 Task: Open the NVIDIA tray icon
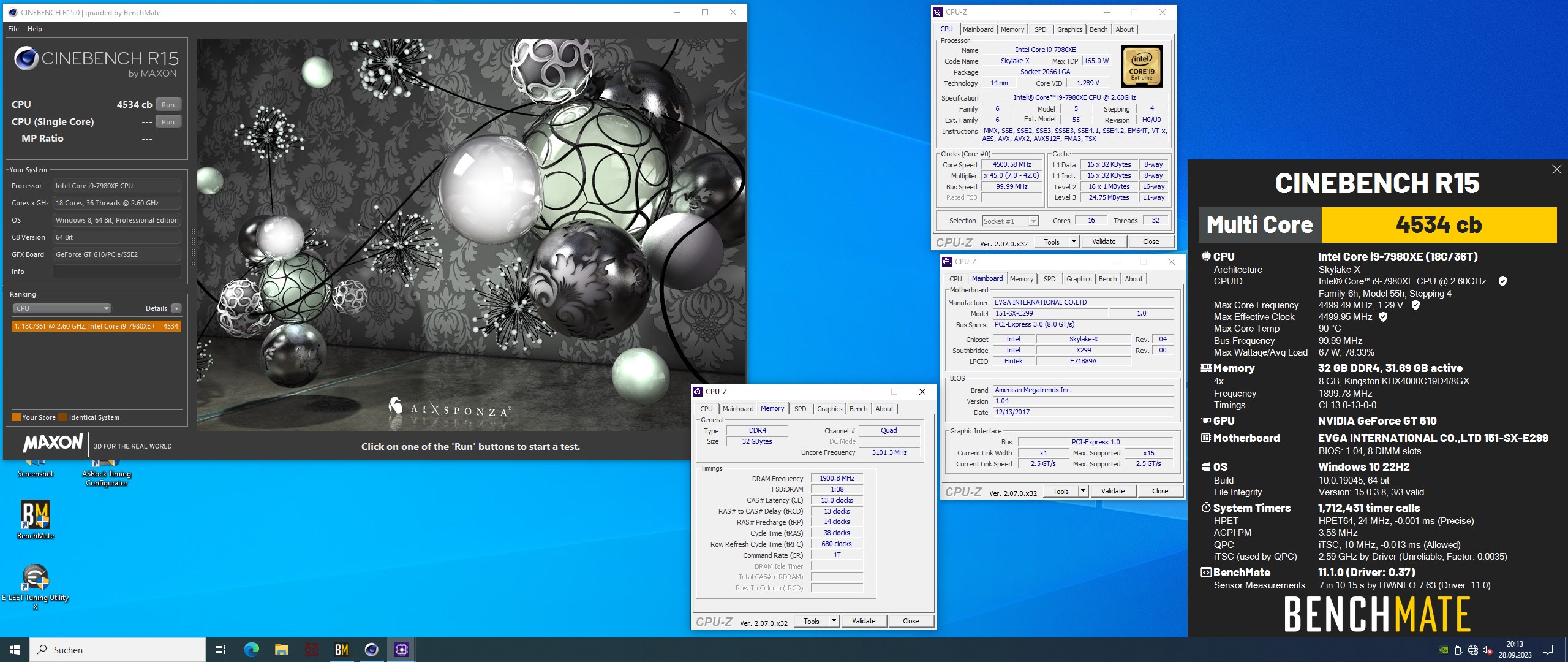1444,650
